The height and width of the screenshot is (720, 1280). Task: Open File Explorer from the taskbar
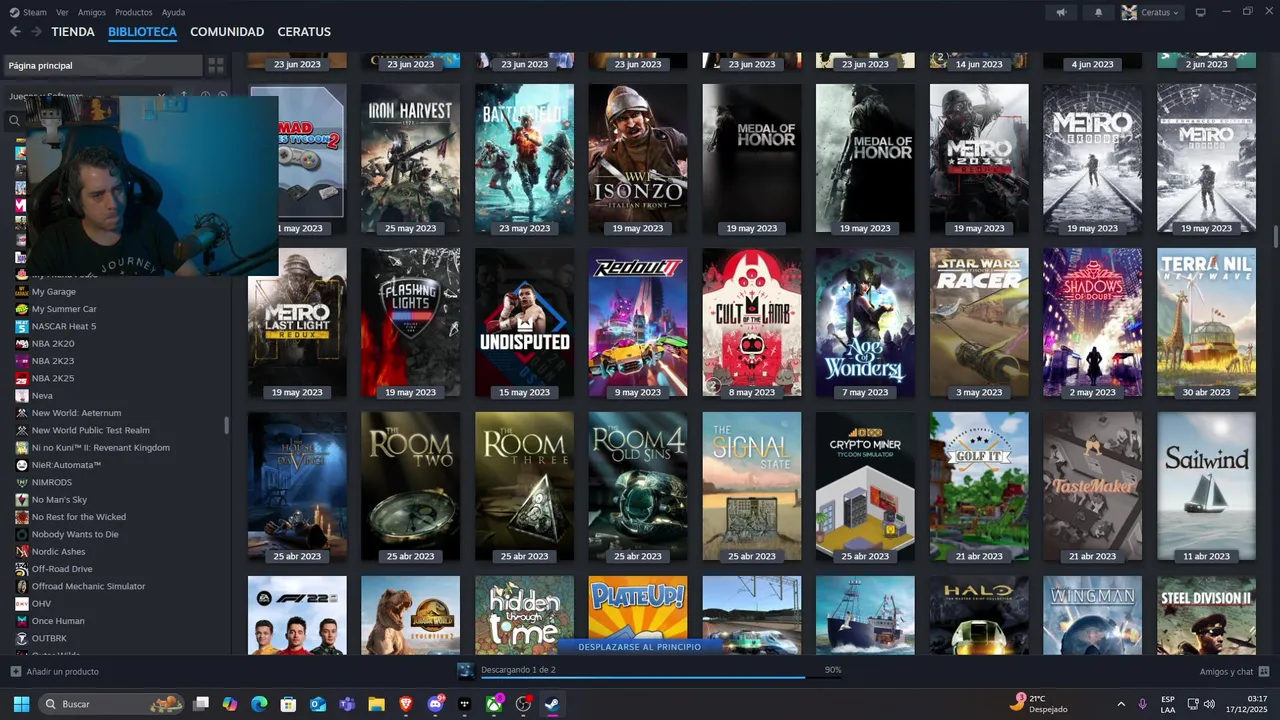click(x=377, y=704)
